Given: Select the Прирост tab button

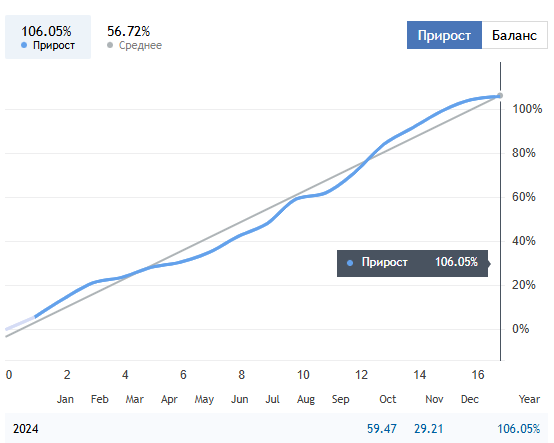Looking at the screenshot, I should pyautogui.click(x=444, y=35).
